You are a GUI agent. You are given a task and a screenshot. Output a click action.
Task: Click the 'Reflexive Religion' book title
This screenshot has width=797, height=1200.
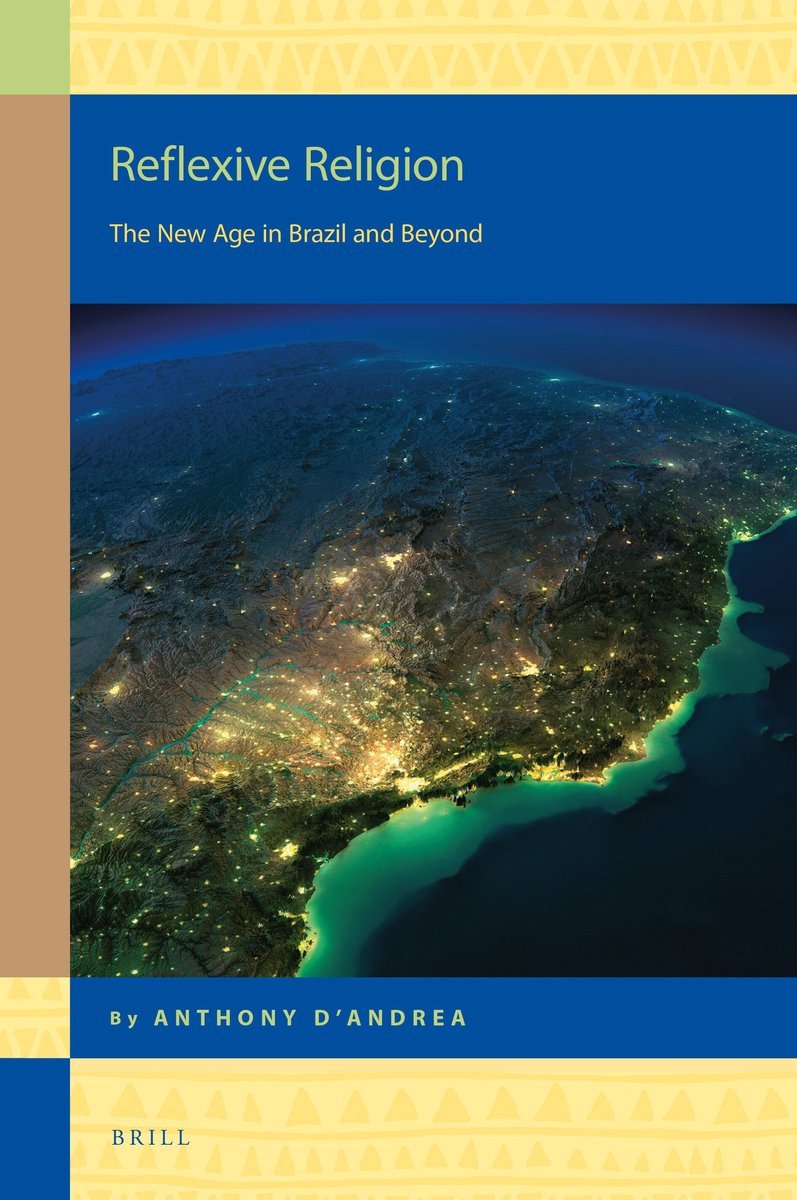tap(287, 165)
